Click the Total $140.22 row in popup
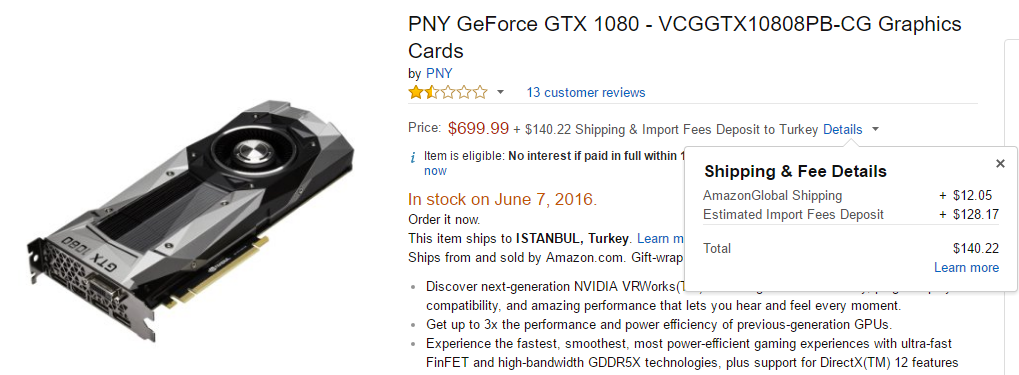The width and height of the screenshot is (1019, 375). [851, 248]
